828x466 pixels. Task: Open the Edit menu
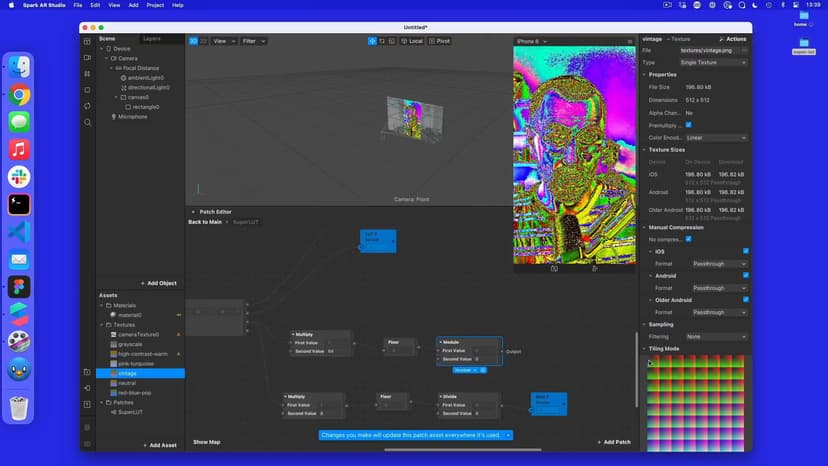95,5
